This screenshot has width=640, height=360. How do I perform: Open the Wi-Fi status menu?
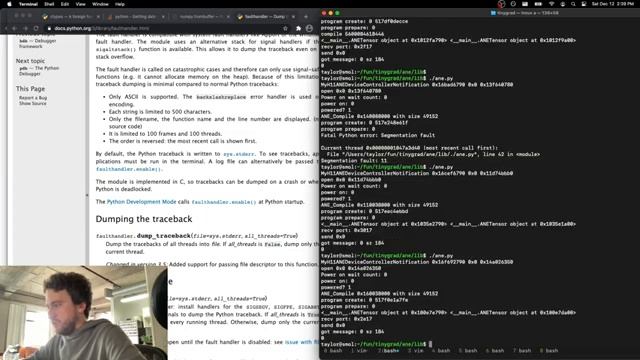pos(552,4)
